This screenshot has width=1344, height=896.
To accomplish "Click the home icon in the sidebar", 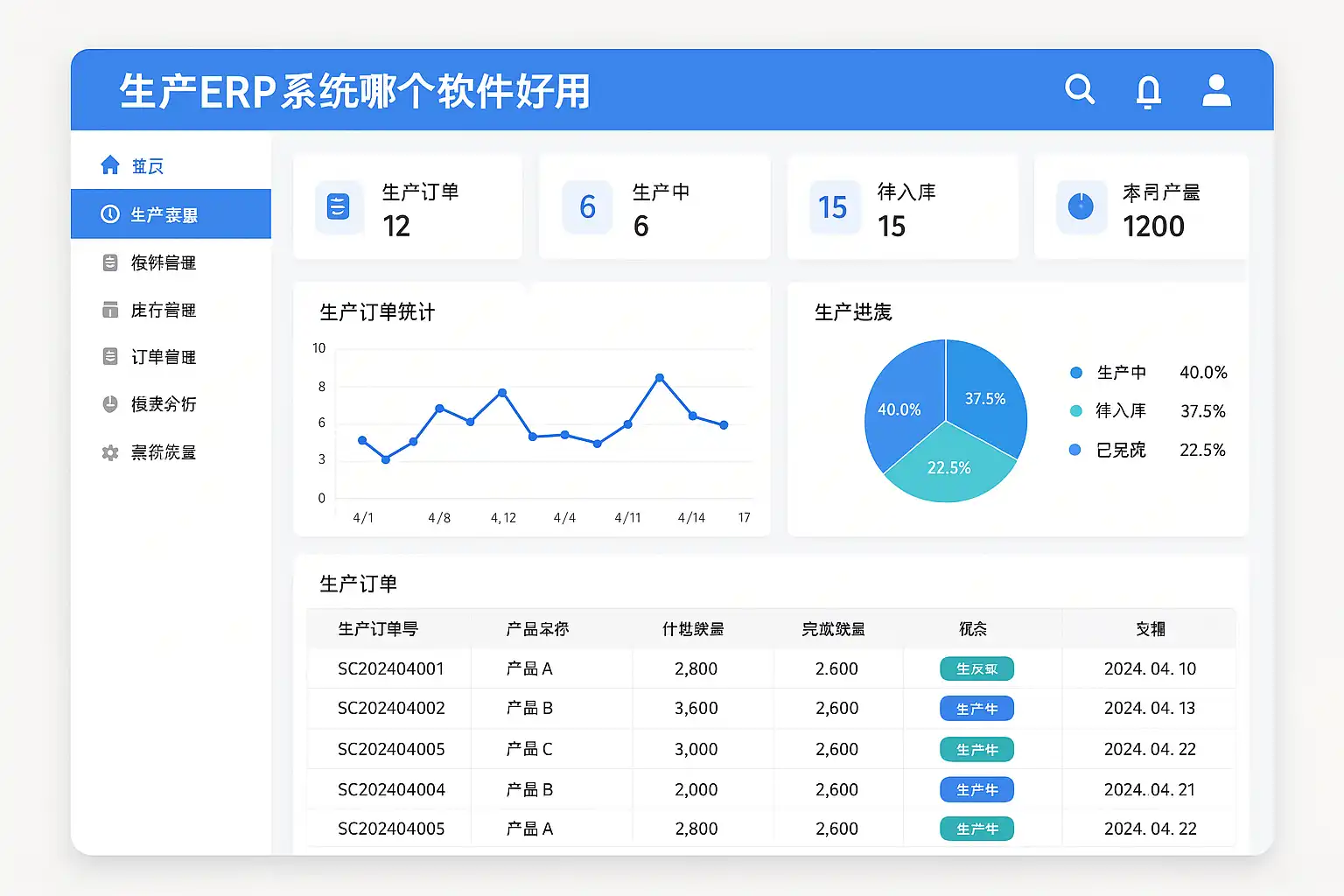I will 110,165.
